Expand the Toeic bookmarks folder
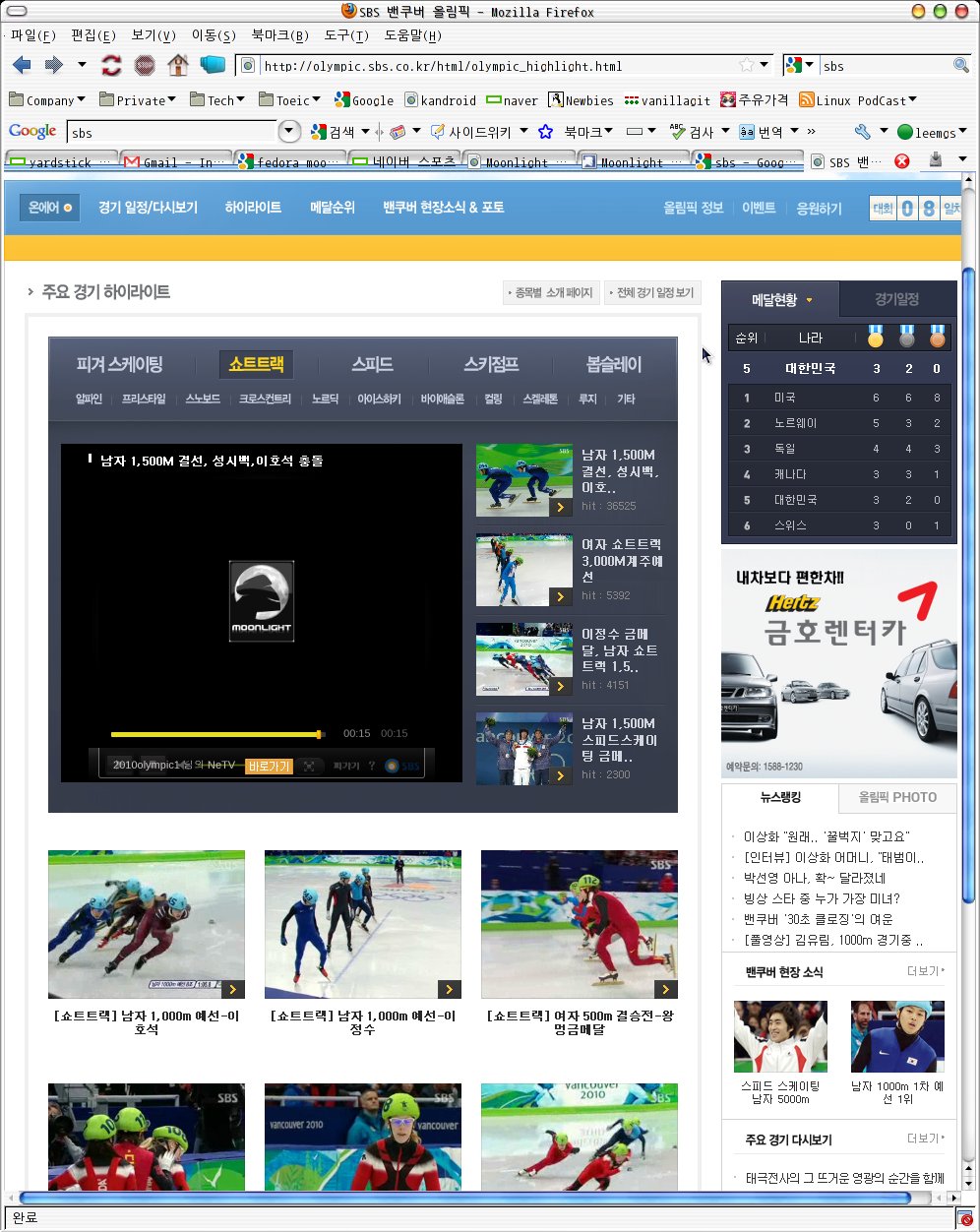Viewport: 980px width, 1232px height. (291, 99)
